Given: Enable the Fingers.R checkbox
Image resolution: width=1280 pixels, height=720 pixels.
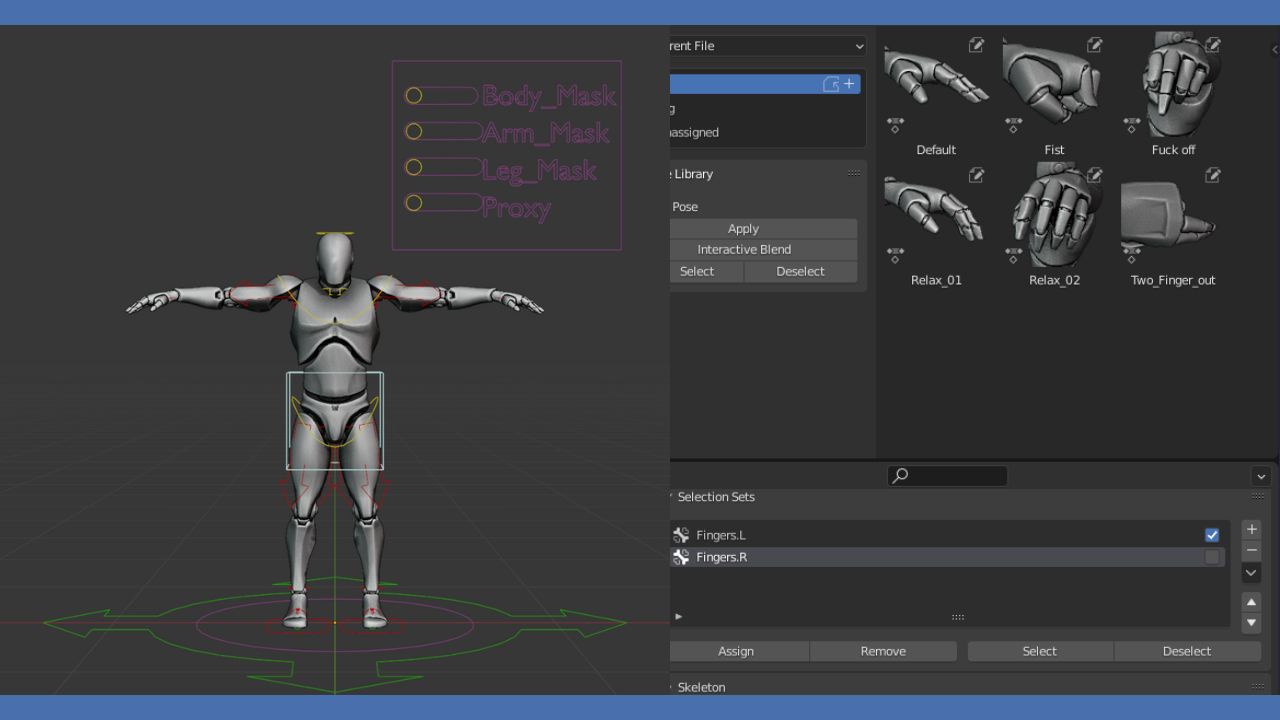Looking at the screenshot, I should click(x=1212, y=557).
